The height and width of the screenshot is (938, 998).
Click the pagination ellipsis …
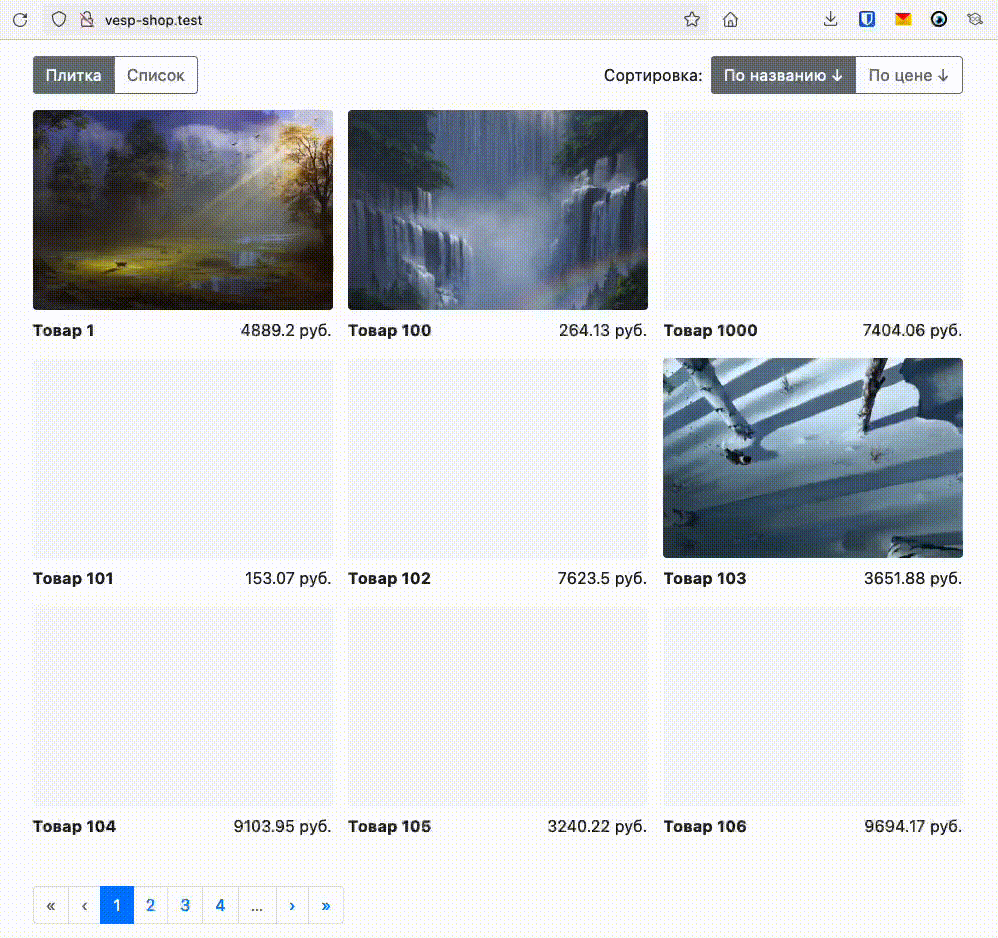(x=257, y=905)
